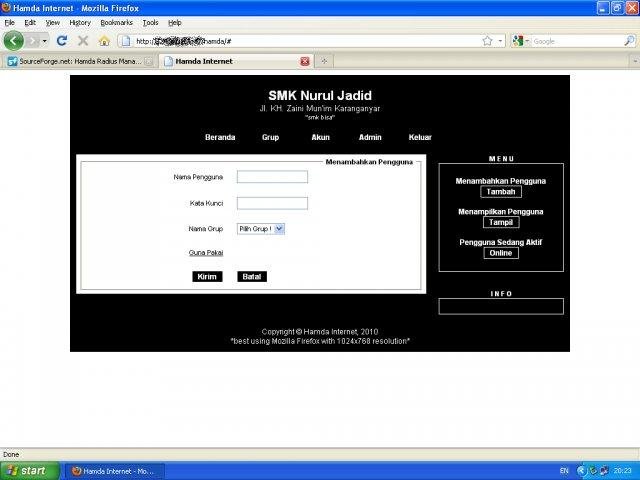Click the Copyright Hamda Internet 2010 text

click(320, 332)
